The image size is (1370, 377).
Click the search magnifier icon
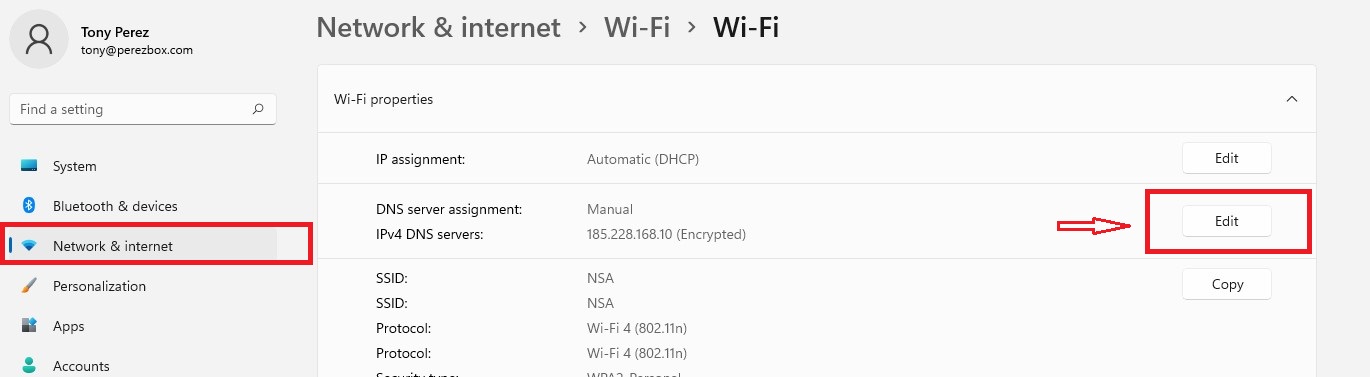(x=258, y=109)
